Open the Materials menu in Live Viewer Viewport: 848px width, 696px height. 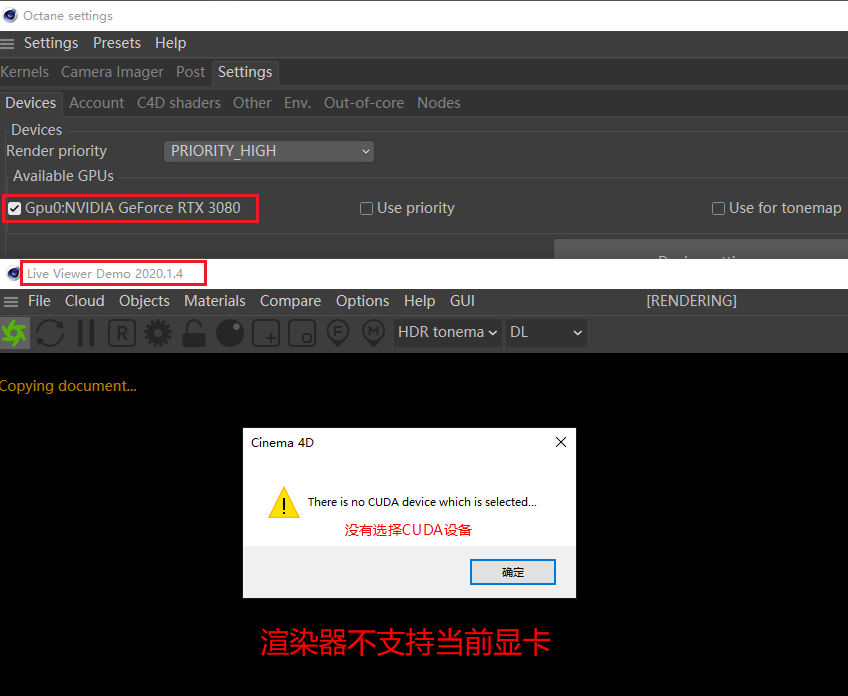coord(215,301)
